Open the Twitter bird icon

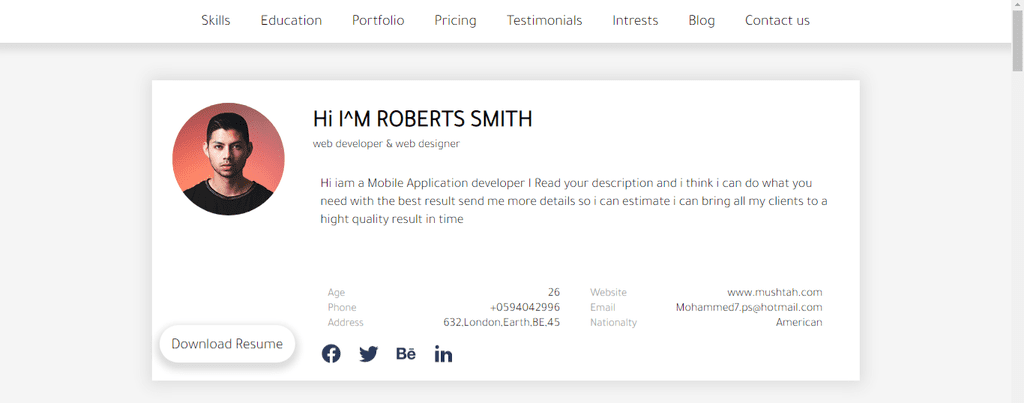pyautogui.click(x=368, y=354)
